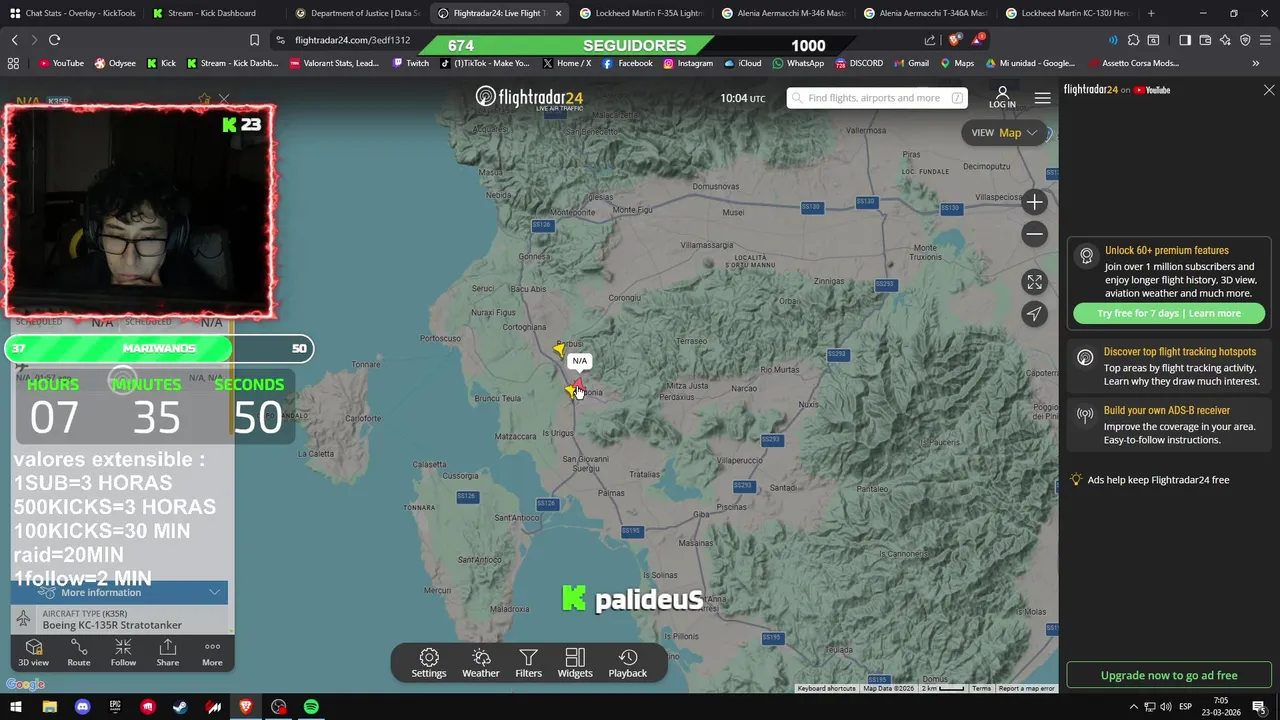Bookmark this page from the address bar
This screenshot has width=1280, height=720.
tap(254, 40)
